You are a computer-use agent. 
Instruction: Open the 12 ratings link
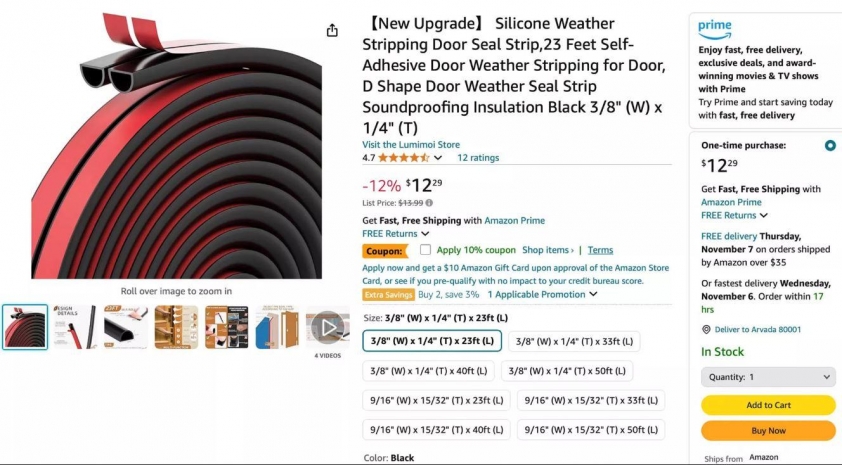coord(478,158)
